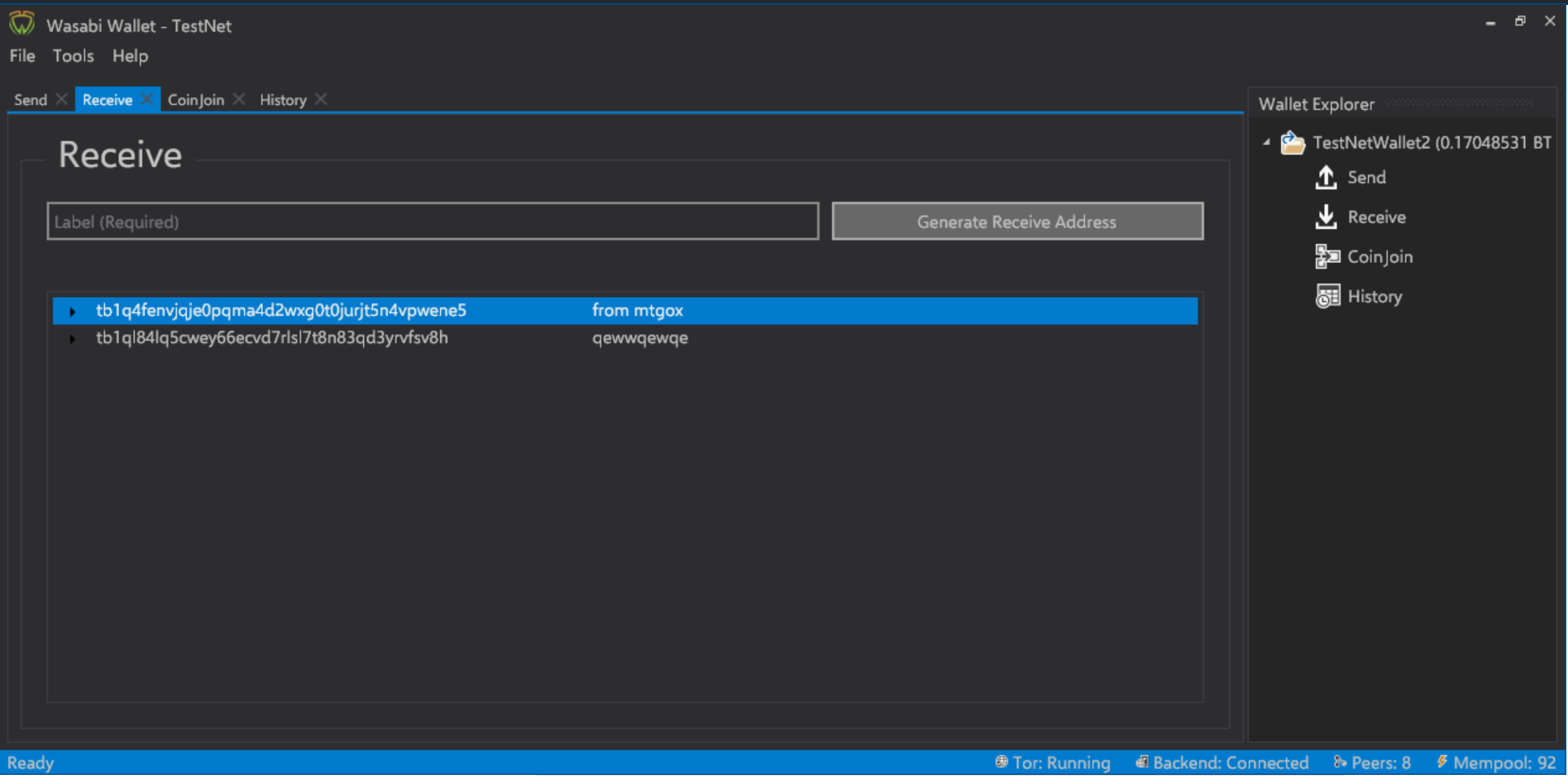Screen dimensions: 1568x779
Task: Click the Backend status icon in status bar
Action: pyautogui.click(x=1141, y=762)
